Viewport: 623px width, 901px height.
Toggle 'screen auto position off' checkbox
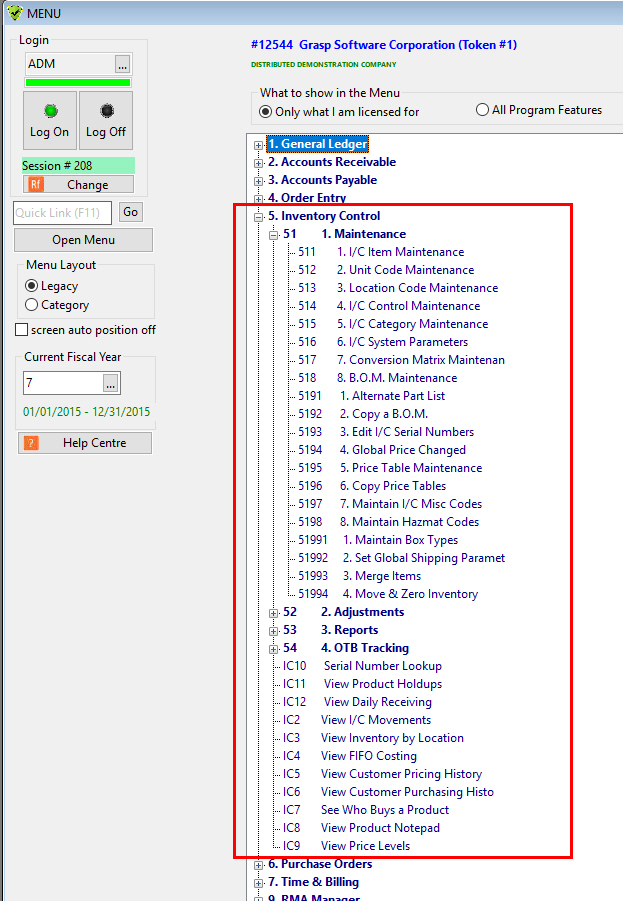[86, 330]
